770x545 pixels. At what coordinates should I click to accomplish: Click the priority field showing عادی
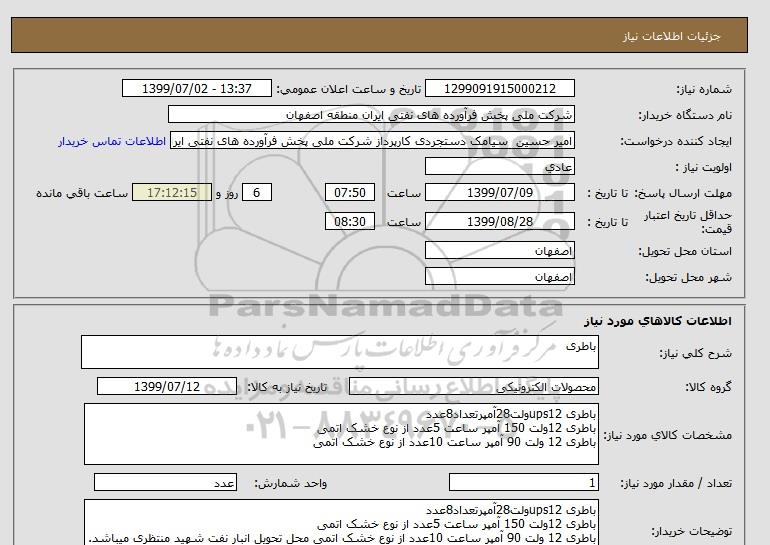(499, 167)
